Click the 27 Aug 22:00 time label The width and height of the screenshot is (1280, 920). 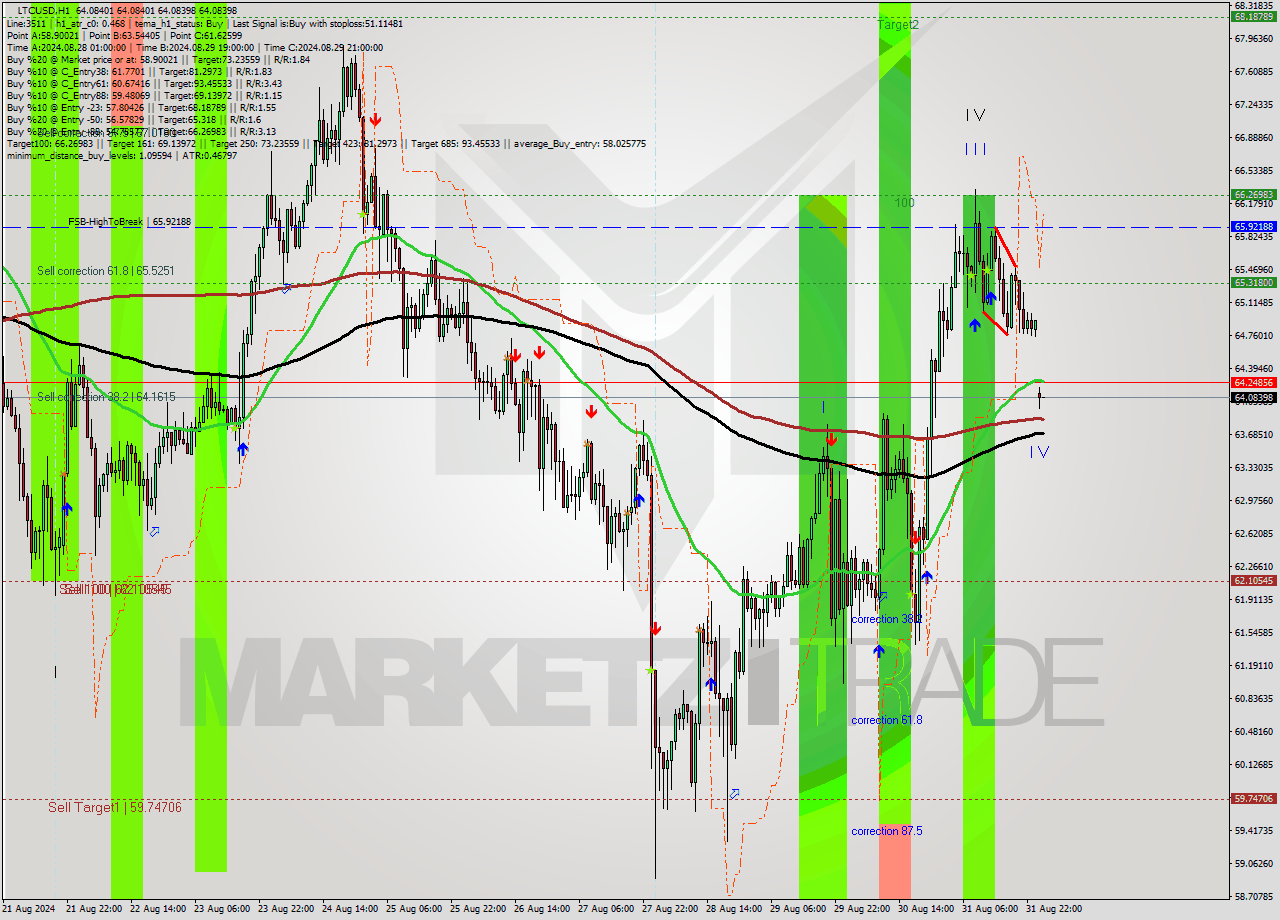(672, 908)
